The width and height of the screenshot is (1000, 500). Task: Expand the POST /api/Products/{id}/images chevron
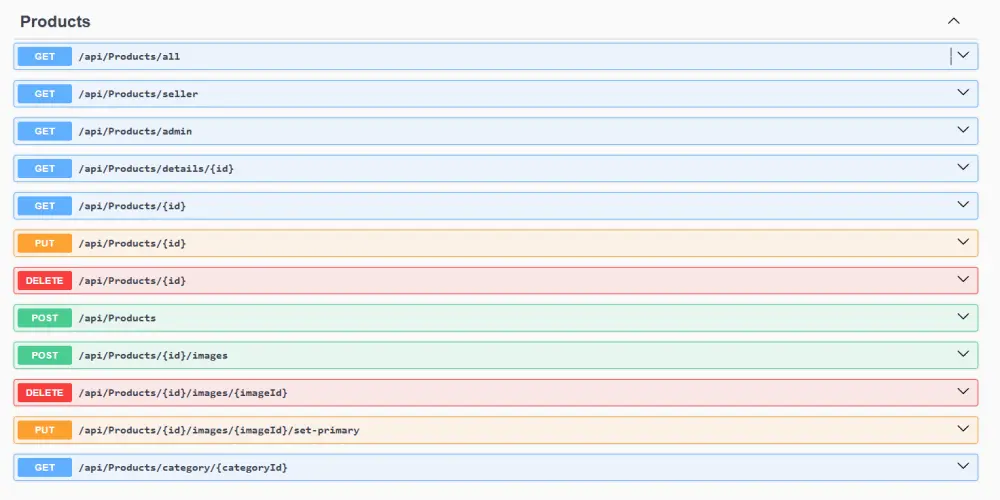point(963,354)
